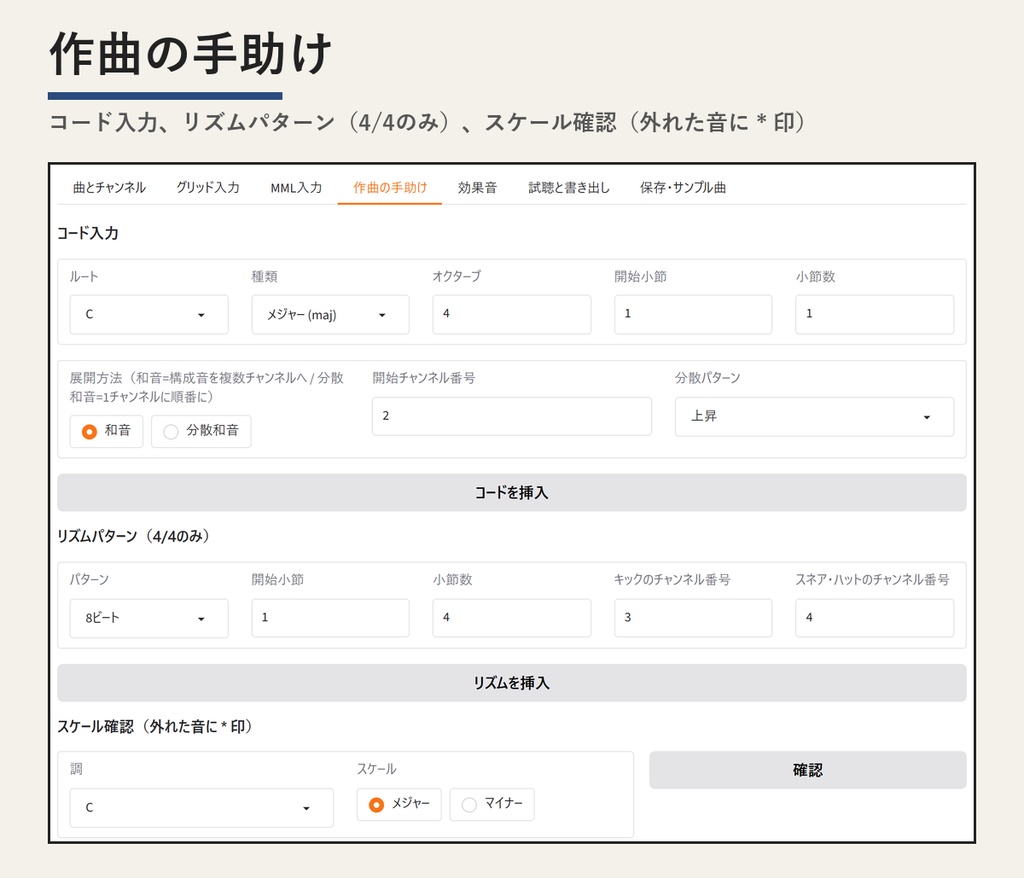Switch to the 曲とチャンネル tab

tap(110, 187)
